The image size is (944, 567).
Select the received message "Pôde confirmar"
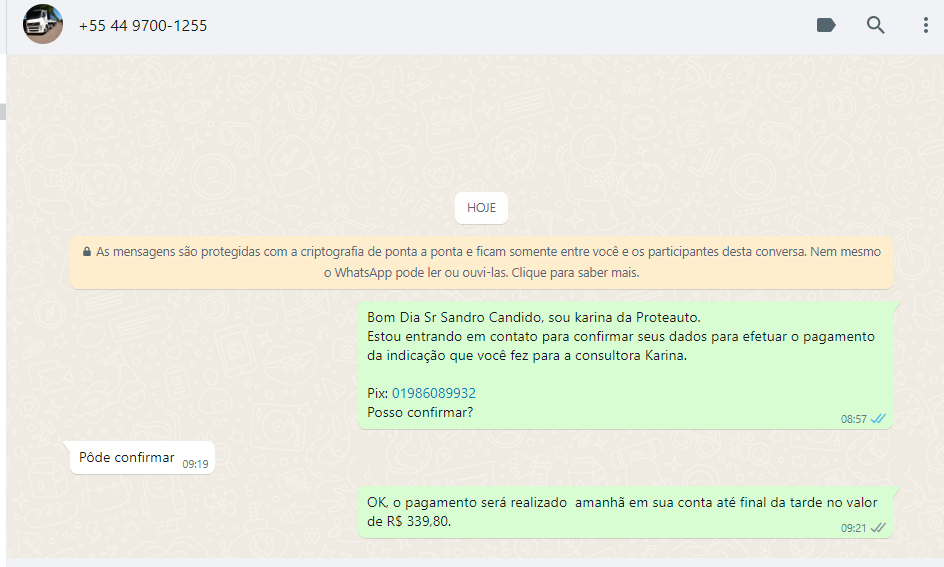pyautogui.click(x=127, y=457)
